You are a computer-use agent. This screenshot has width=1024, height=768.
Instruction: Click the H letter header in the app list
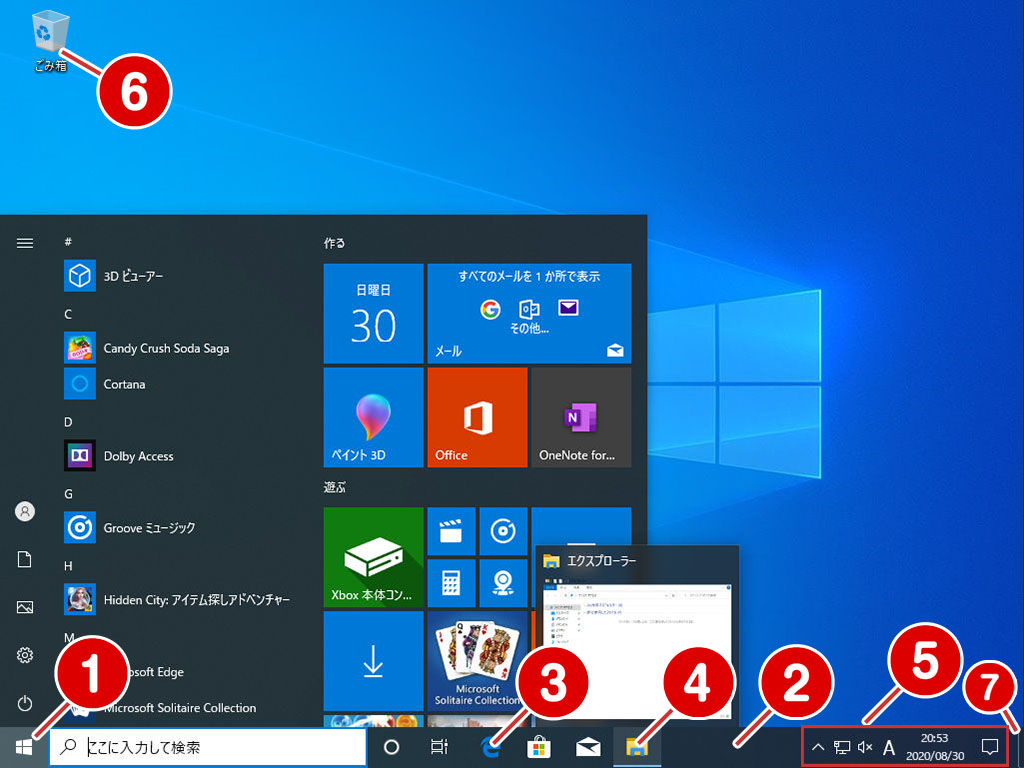68,566
